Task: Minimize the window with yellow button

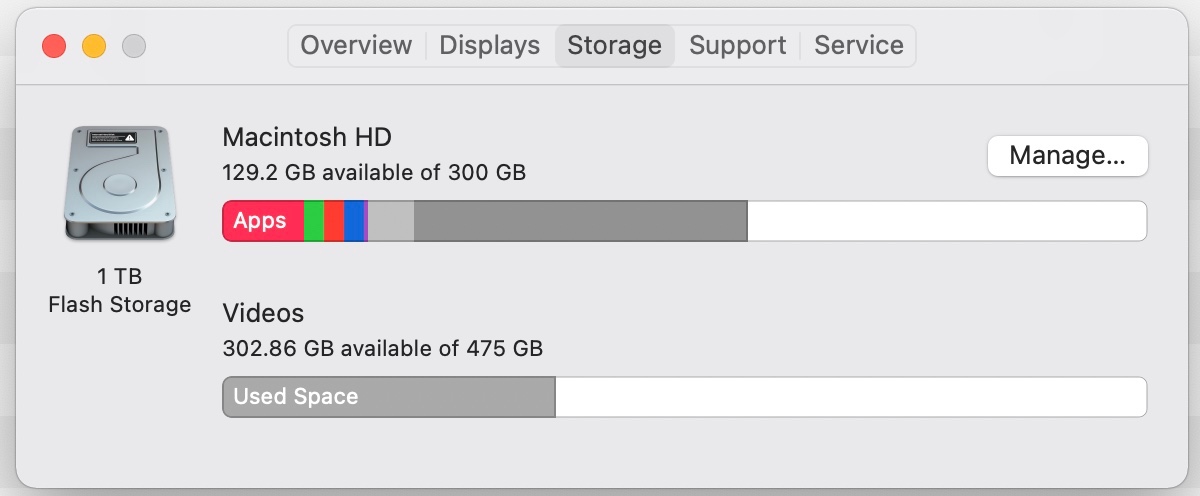Action: (x=93, y=46)
